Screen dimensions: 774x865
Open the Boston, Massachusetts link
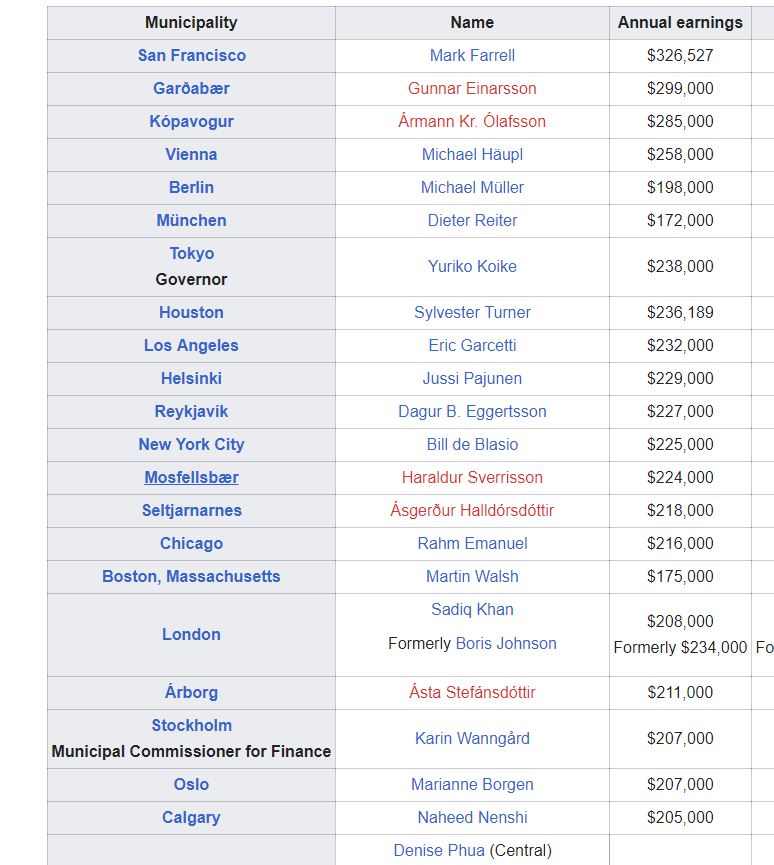point(191,576)
